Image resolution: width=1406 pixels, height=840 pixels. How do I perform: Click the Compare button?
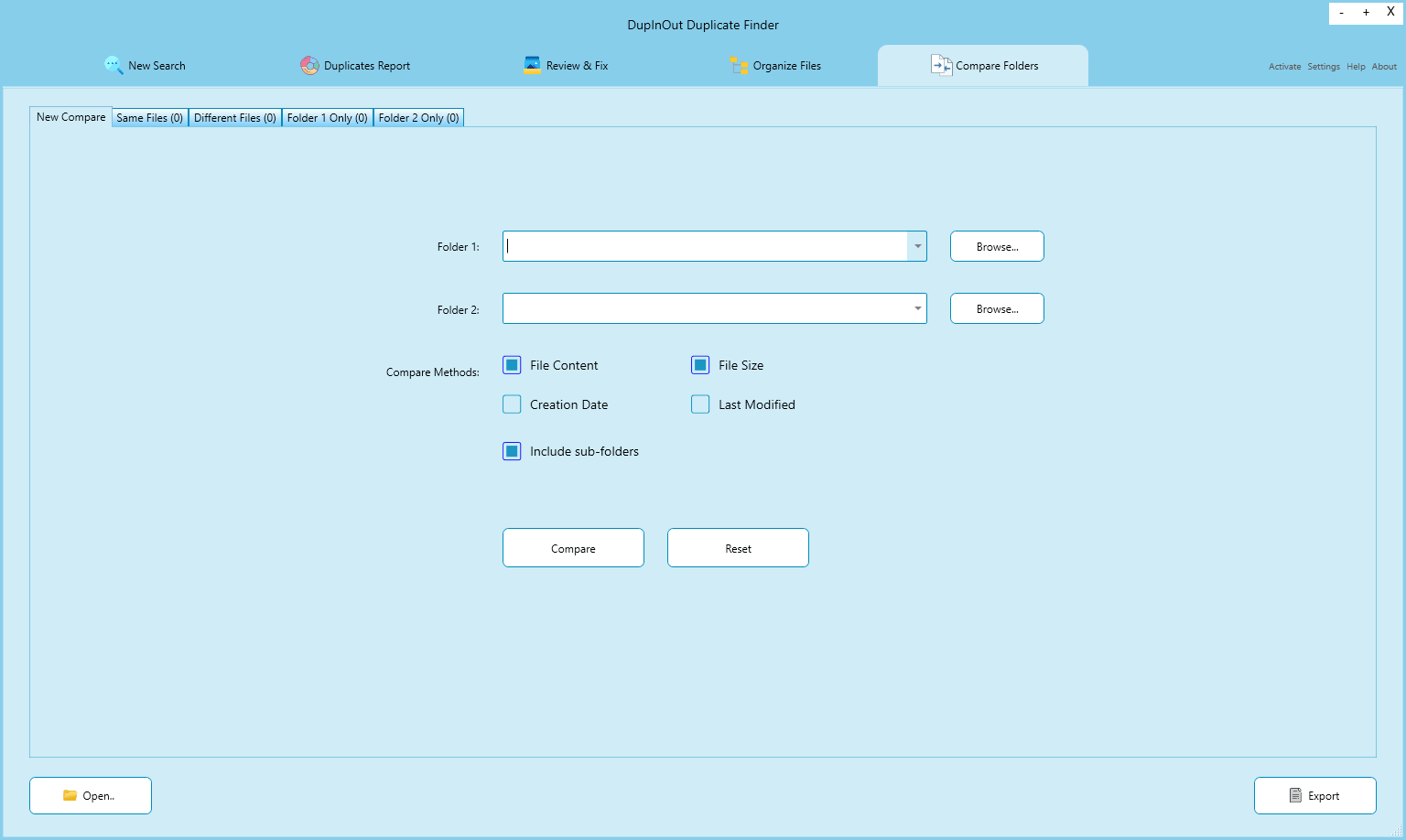tap(573, 547)
